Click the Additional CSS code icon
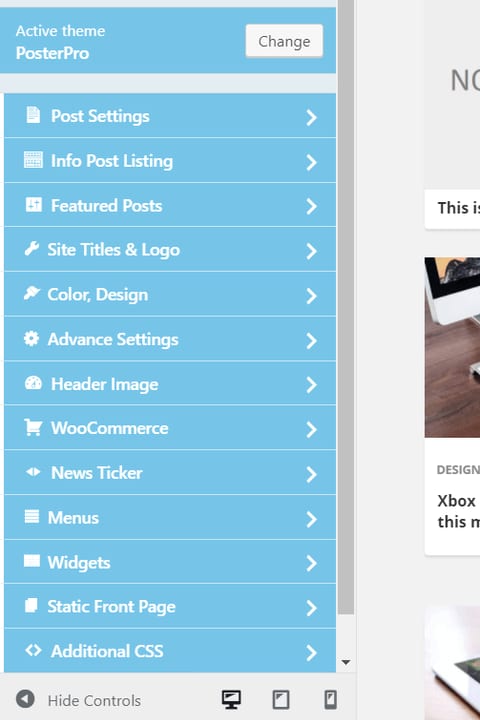The image size is (480, 720). pos(33,650)
